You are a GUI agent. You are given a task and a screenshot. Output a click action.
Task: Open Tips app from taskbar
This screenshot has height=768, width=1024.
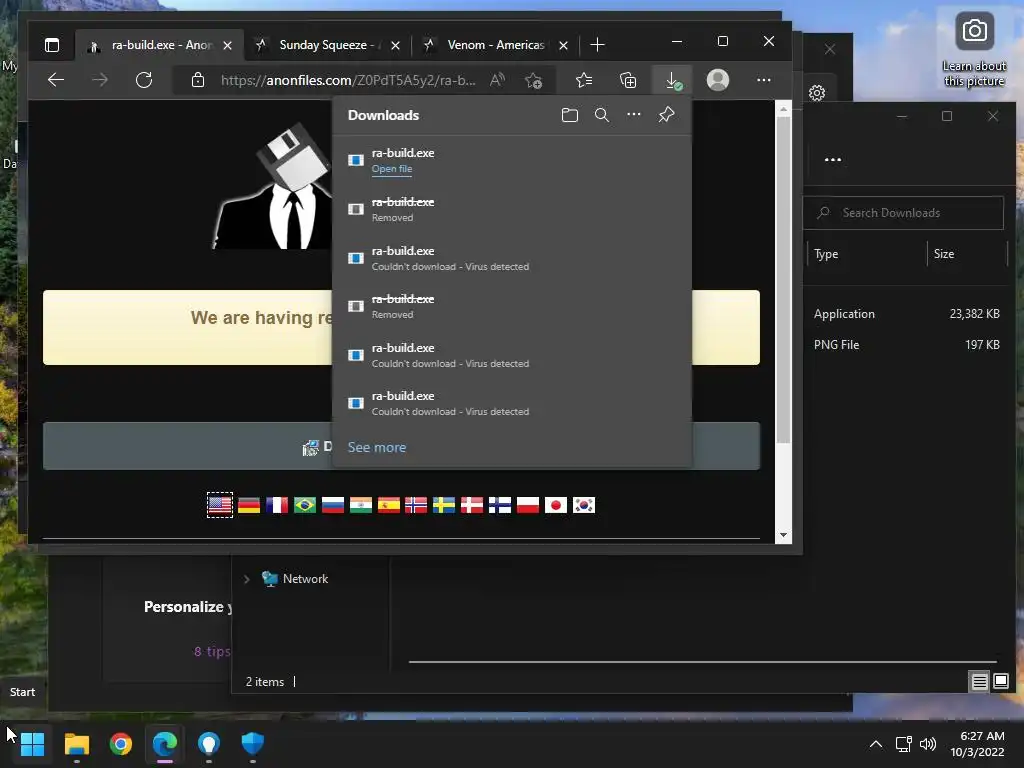coord(209,744)
